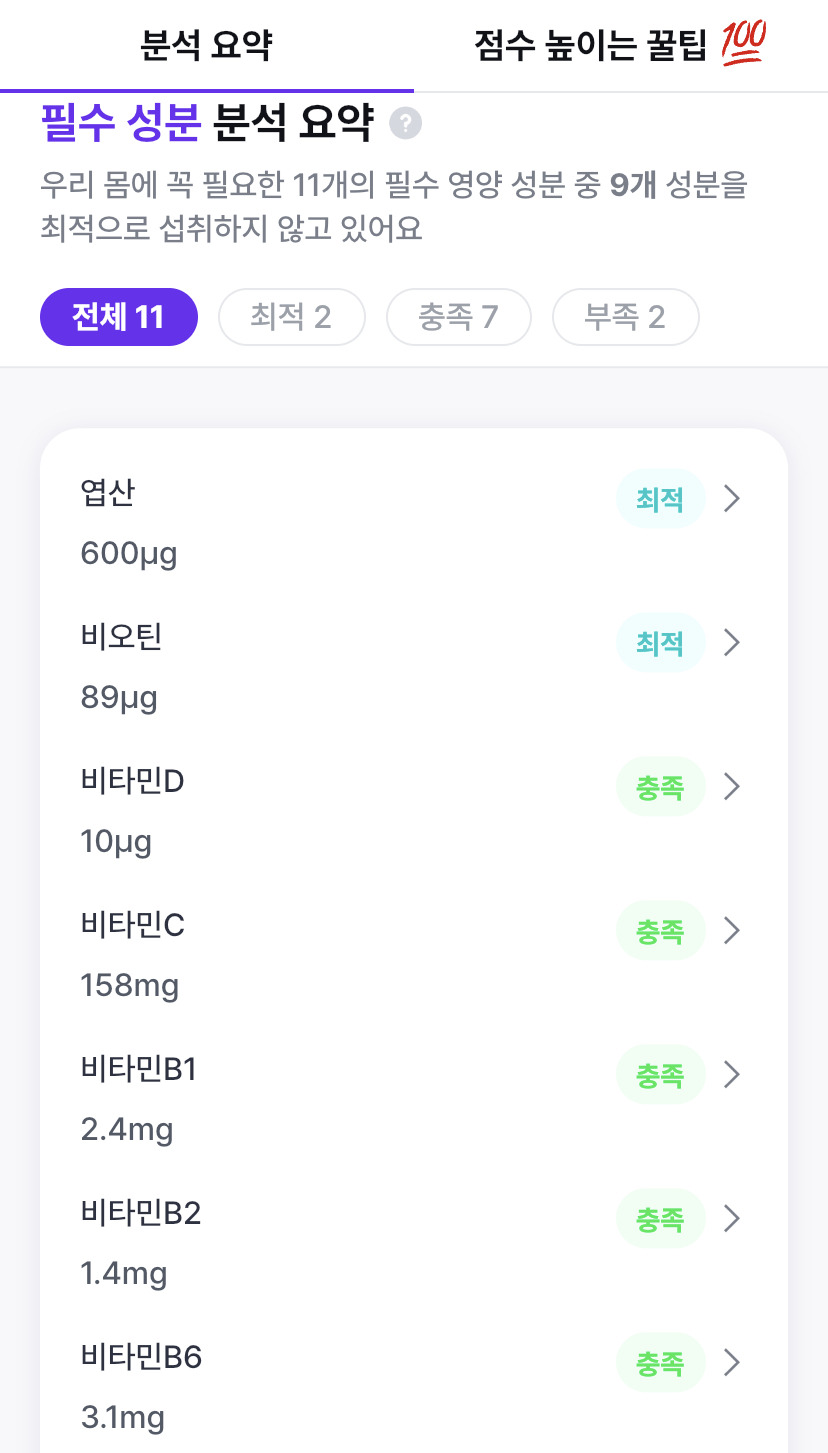This screenshot has height=1453, width=828.
Task: Open 점수 높이는 꿀팁 tab
Action: point(621,45)
